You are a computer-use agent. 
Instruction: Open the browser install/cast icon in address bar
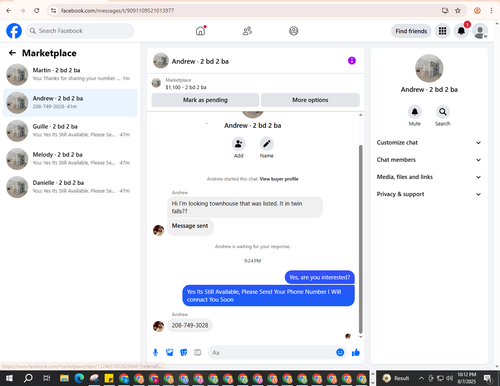point(445,11)
